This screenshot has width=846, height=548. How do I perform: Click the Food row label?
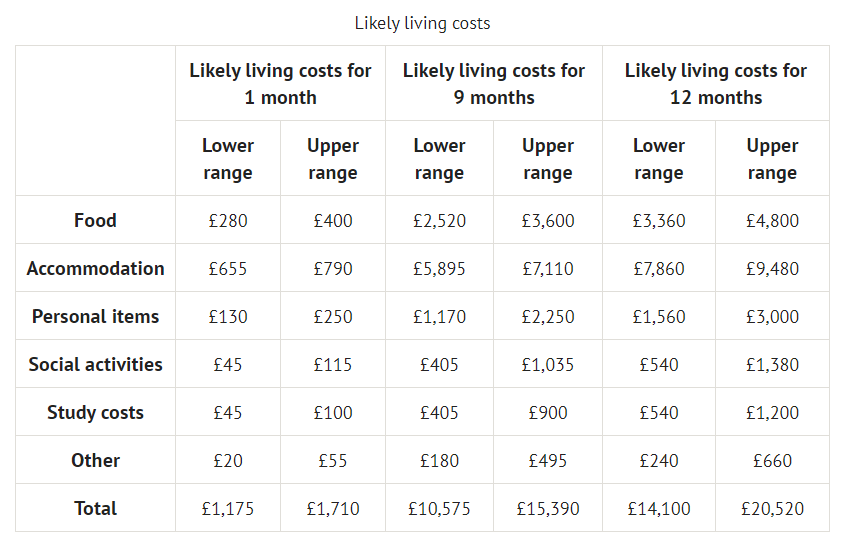click(x=95, y=220)
